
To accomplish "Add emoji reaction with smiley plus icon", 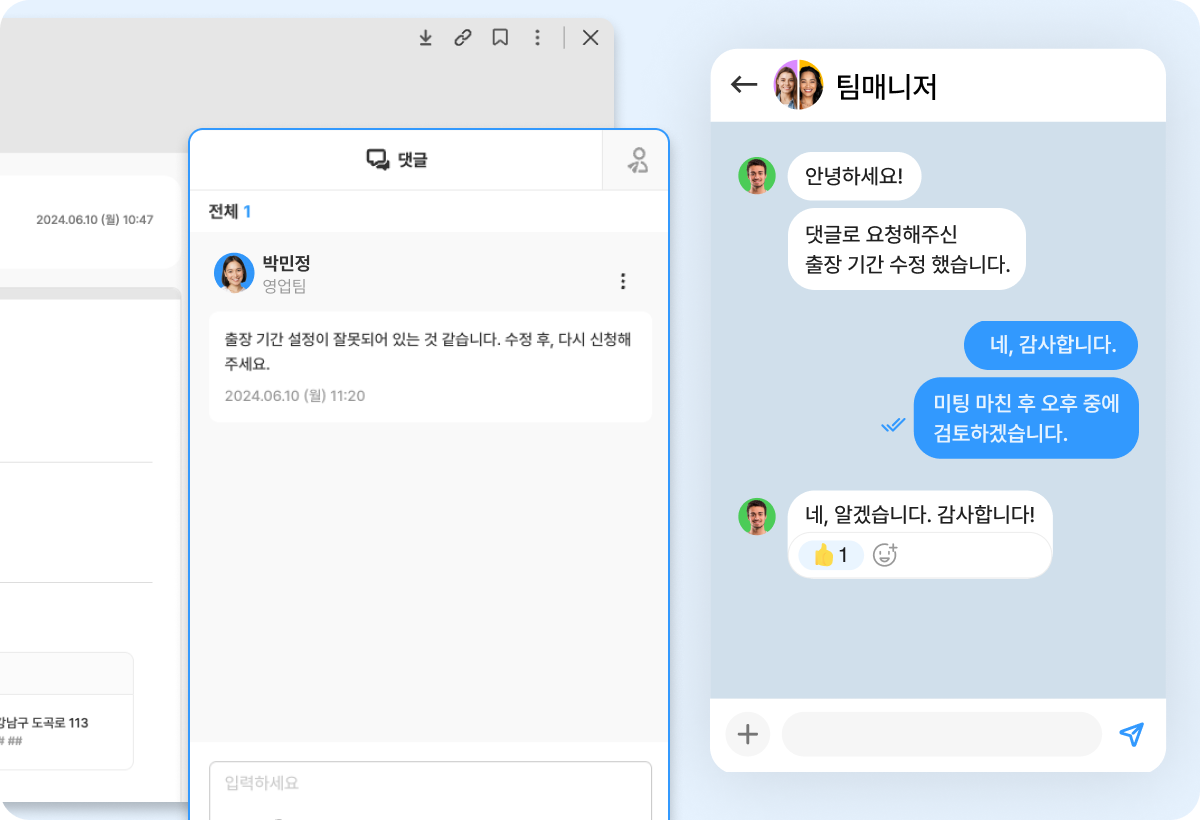I will point(885,555).
